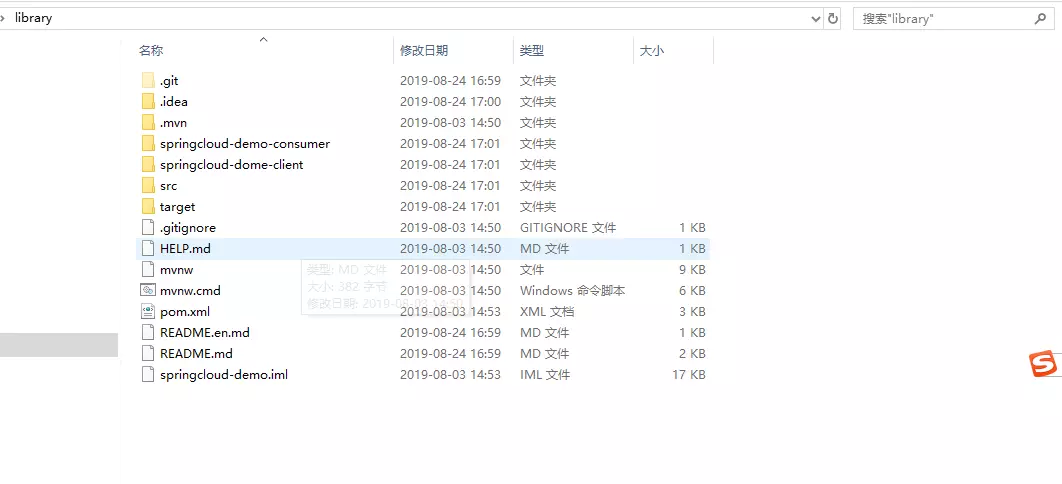Click the pom.xml document icon
This screenshot has width=1062, height=484.
pos(148,311)
